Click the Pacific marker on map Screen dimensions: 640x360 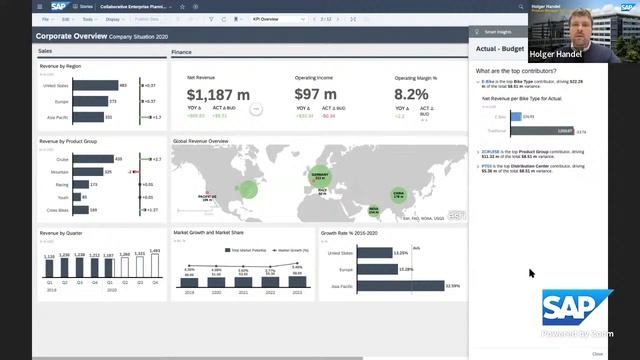tap(207, 192)
